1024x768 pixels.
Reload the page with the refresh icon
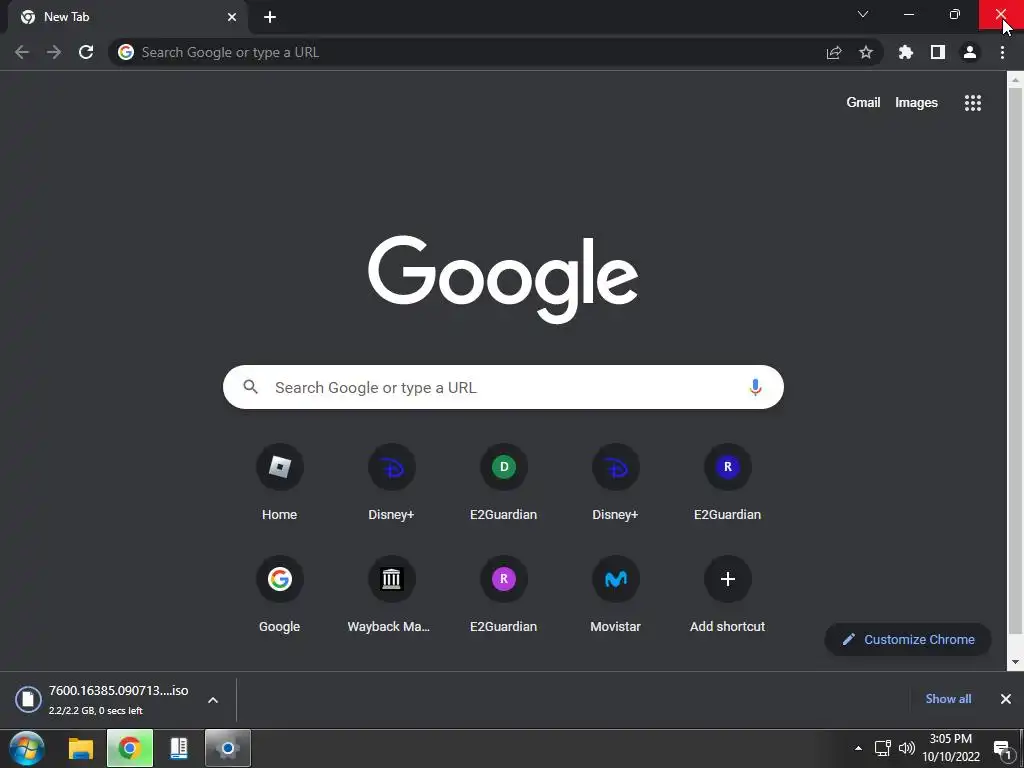tap(86, 52)
